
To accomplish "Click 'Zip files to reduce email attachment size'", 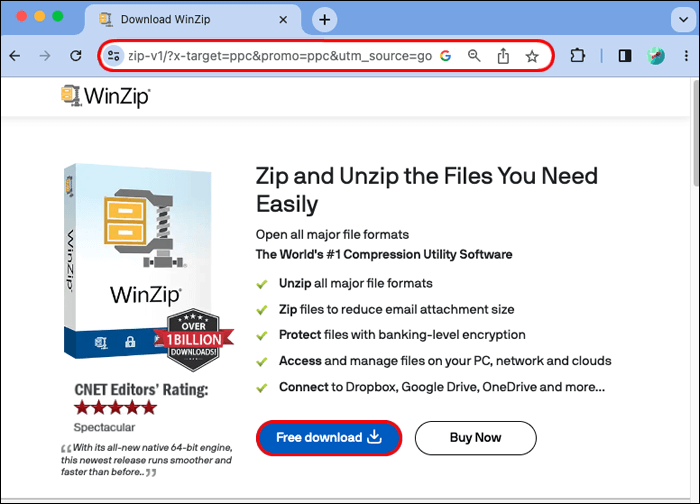I will tap(396, 309).
